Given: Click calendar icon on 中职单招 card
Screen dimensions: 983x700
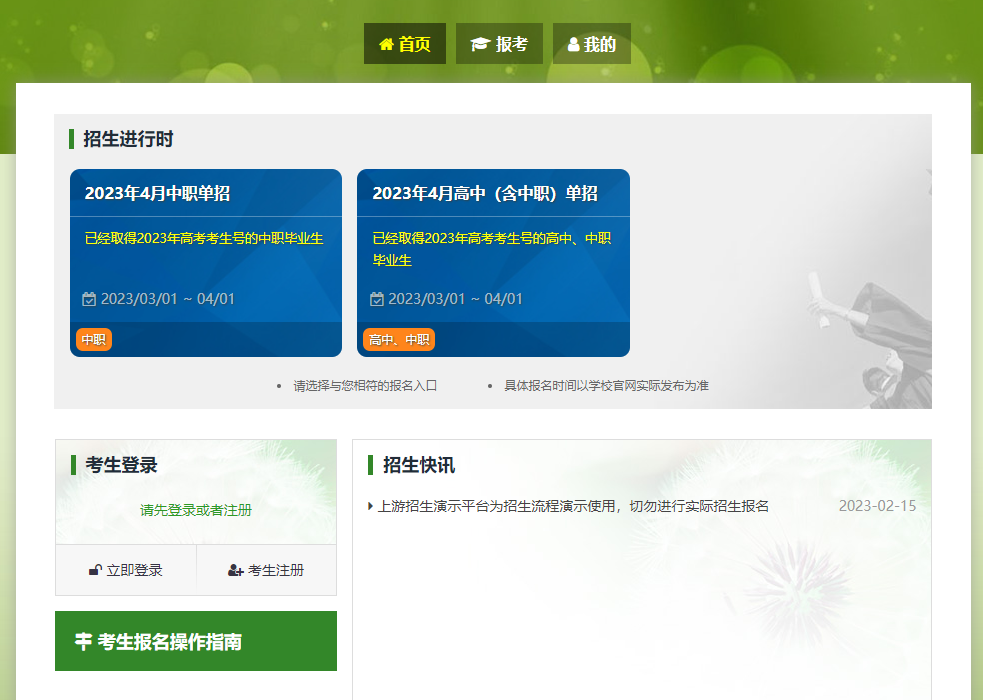Looking at the screenshot, I should pyautogui.click(x=89, y=299).
